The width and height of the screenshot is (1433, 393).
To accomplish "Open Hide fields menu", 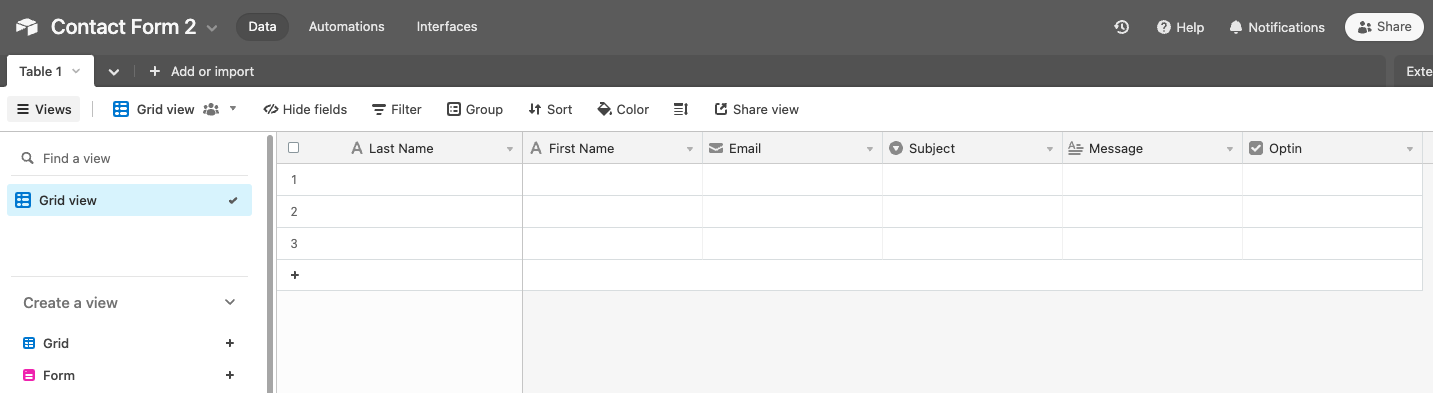I will pos(305,109).
